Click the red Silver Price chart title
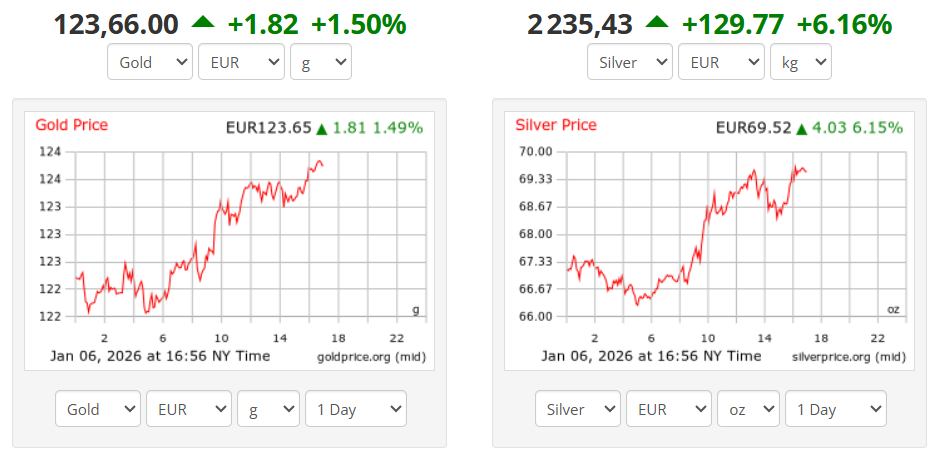This screenshot has height=457, width=943. [x=556, y=125]
